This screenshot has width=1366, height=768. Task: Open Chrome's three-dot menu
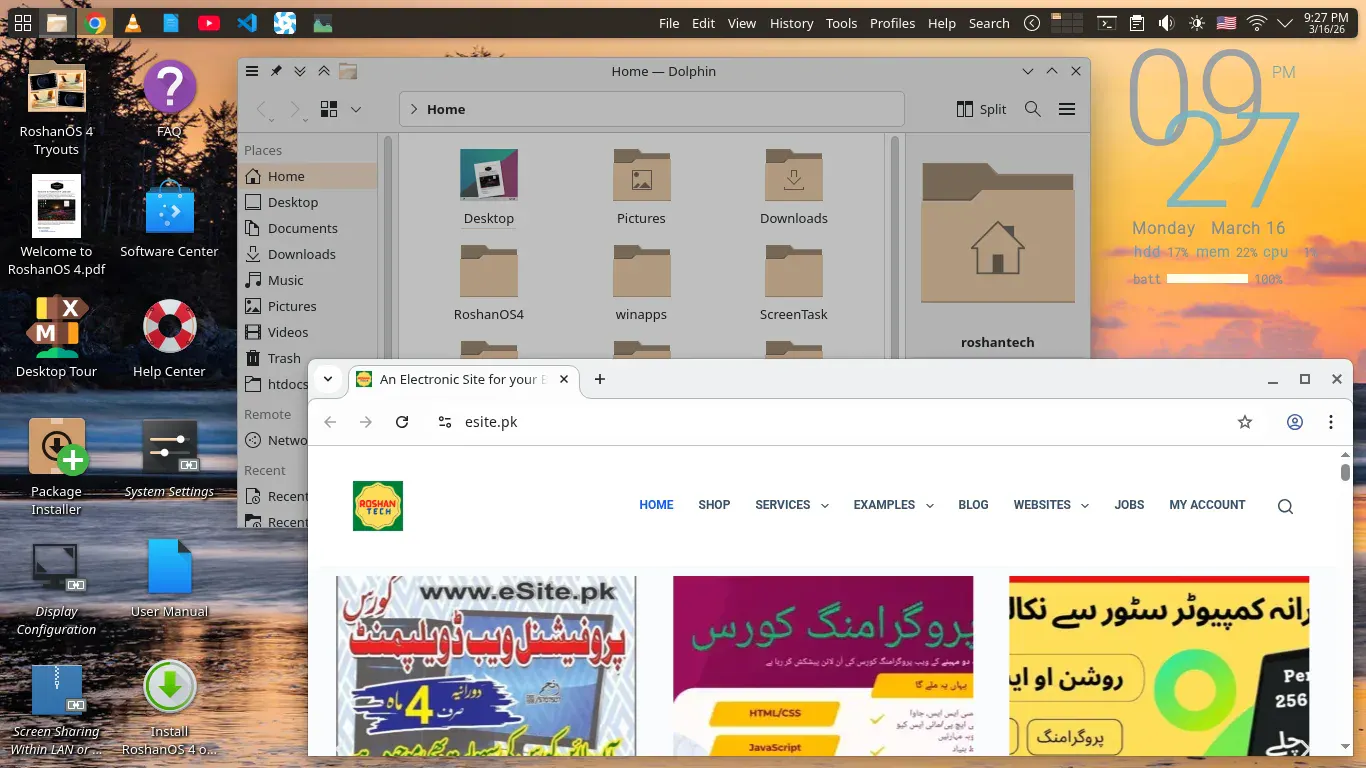[1331, 422]
